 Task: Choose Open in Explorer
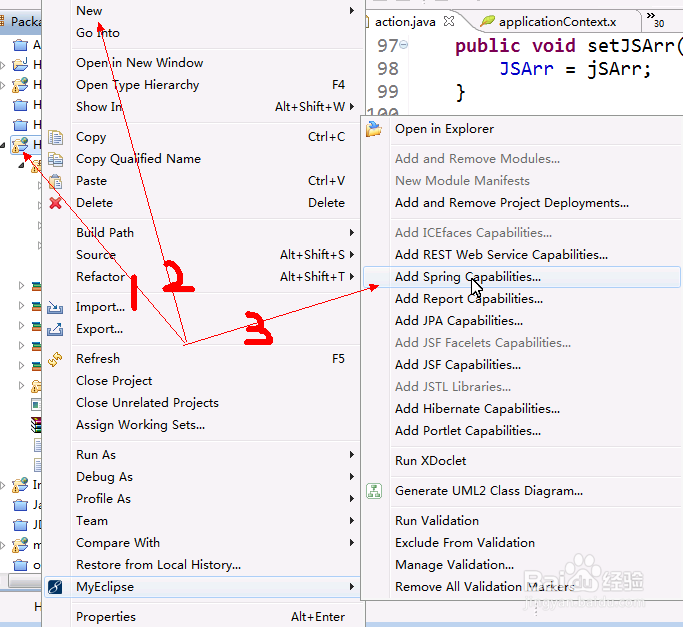coord(522,129)
